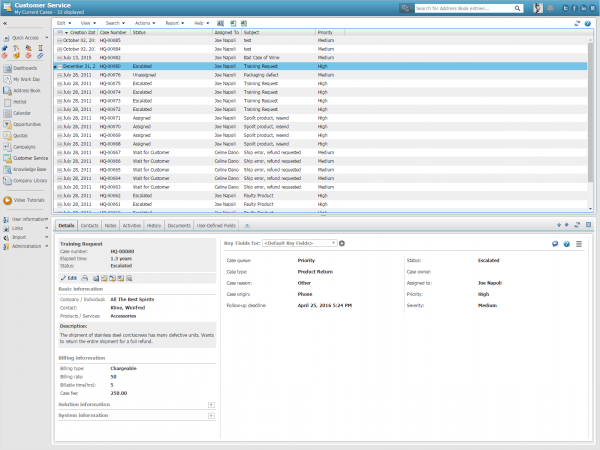Tick the checkbox for case HQ-00076
This screenshot has height=450, width=600.
coord(60,75)
